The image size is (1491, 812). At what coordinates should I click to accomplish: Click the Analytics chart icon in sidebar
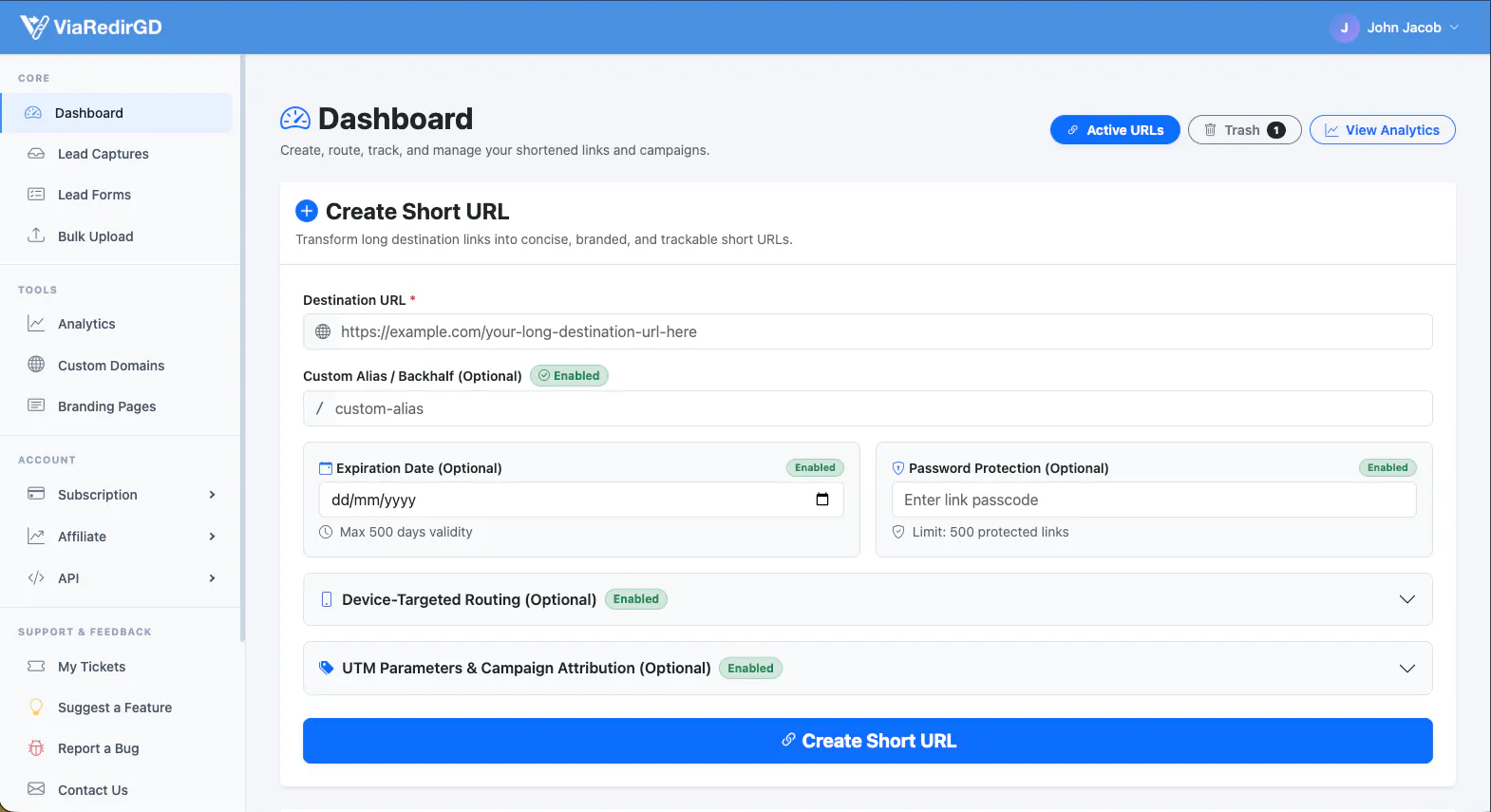pyautogui.click(x=36, y=324)
